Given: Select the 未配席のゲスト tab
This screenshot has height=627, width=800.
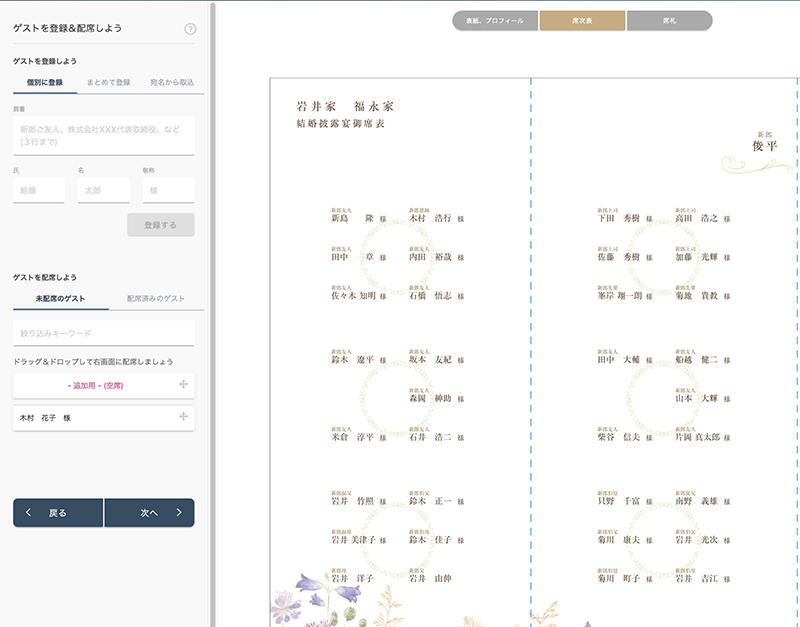Looking at the screenshot, I should point(58,298).
